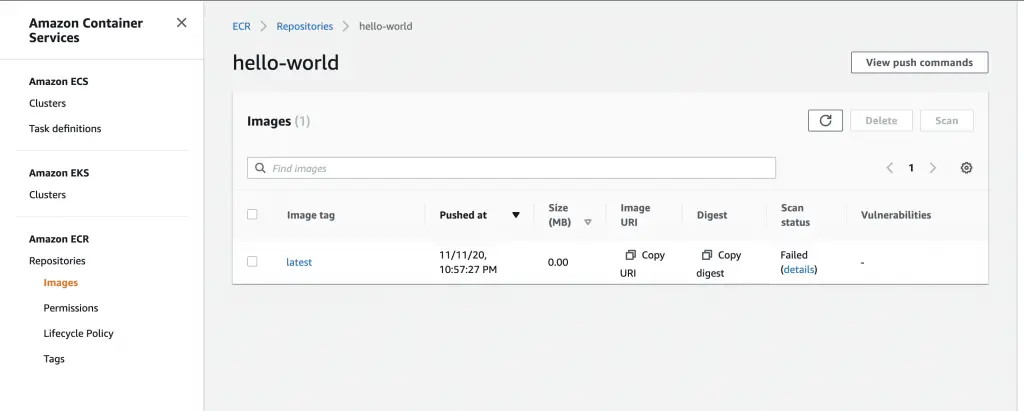
Task: Click the Digest column header
Action: 712,215
